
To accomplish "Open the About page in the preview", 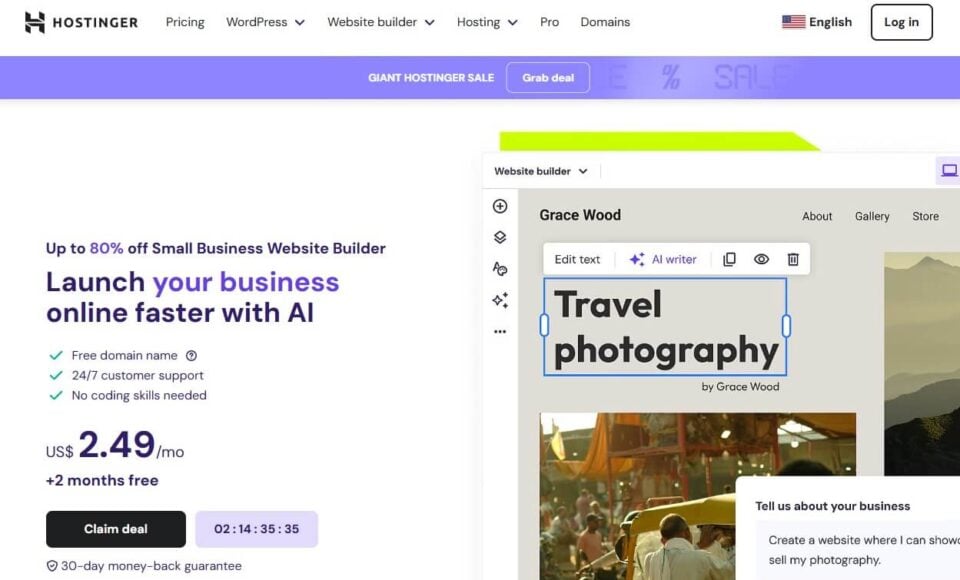I will [x=817, y=216].
